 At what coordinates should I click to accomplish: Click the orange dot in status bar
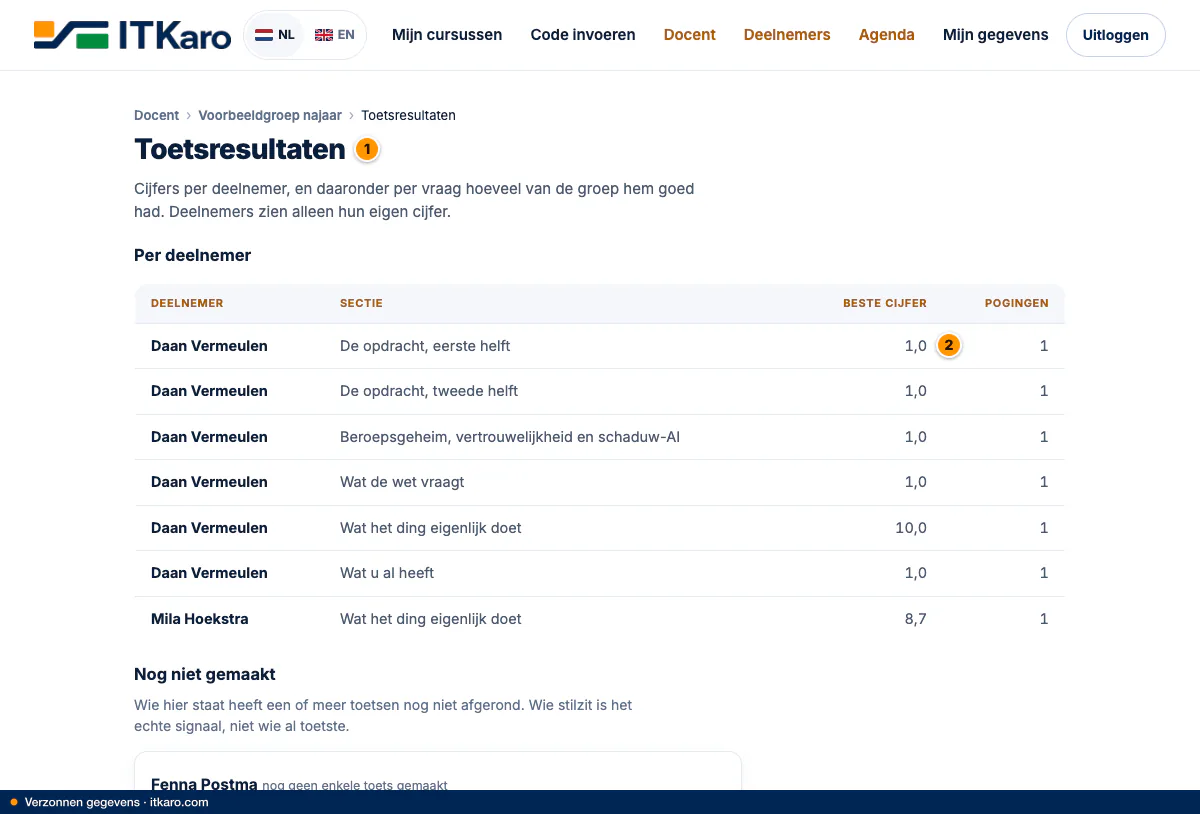point(14,802)
